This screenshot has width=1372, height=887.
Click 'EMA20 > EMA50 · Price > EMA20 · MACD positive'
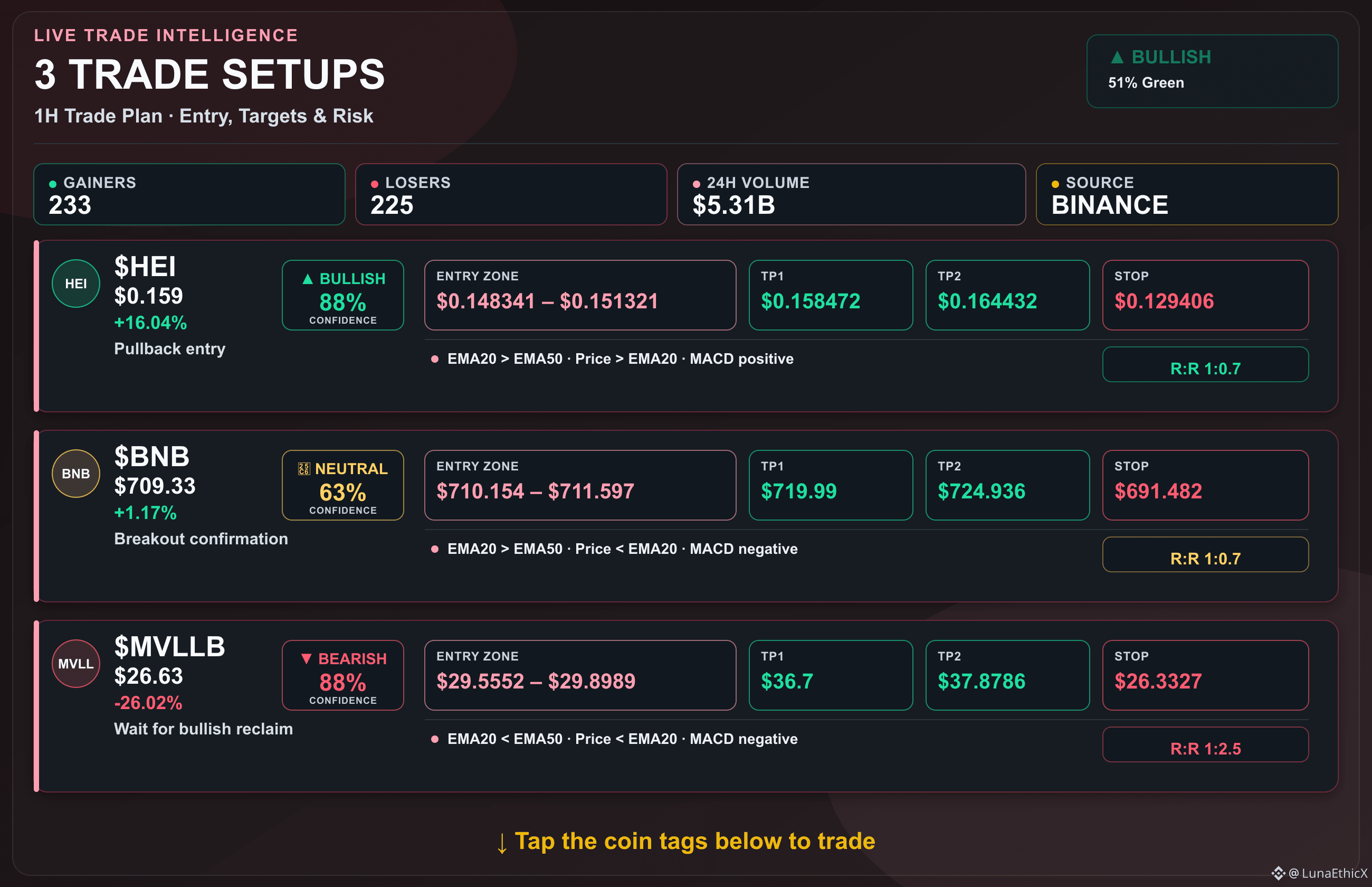coord(621,359)
